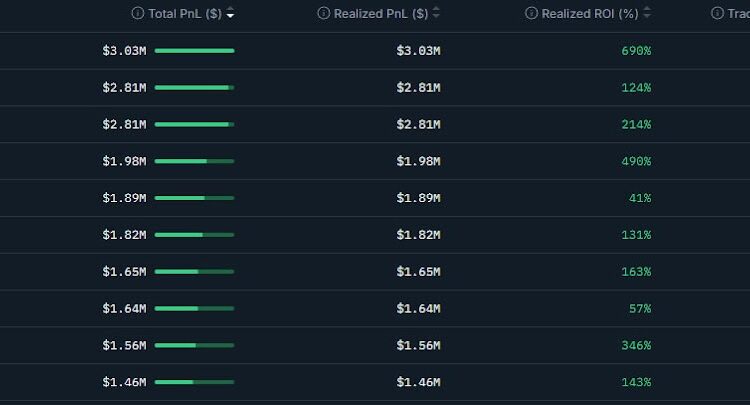Click the PnL bar in the $1.46M row
The image size is (750, 405).
(x=194, y=382)
